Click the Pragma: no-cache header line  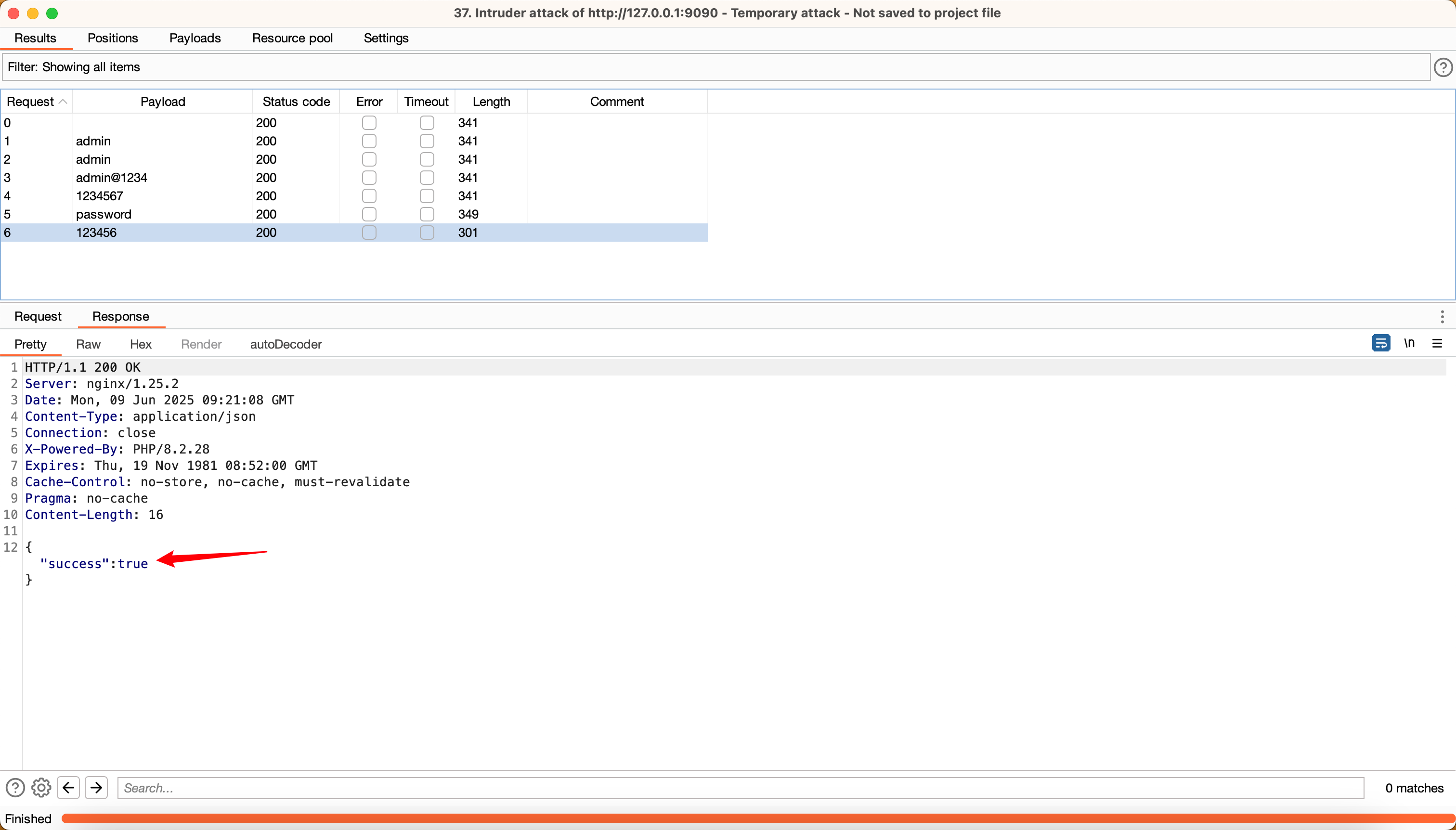(86, 498)
